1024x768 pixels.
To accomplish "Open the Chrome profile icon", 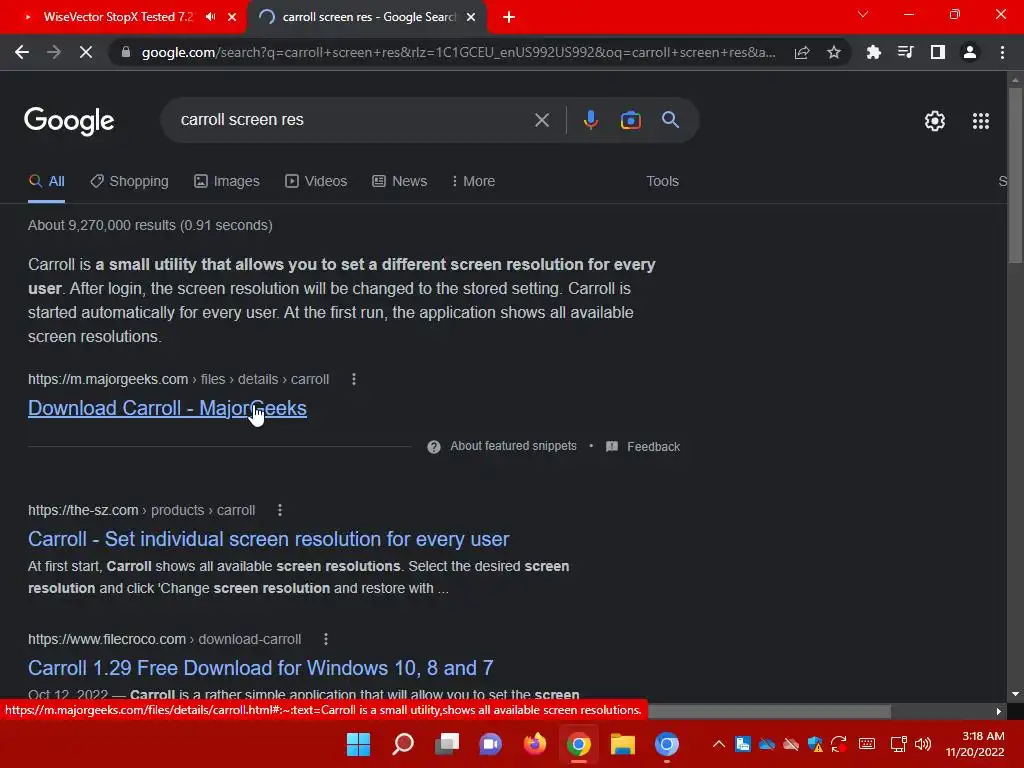I will coord(970,52).
